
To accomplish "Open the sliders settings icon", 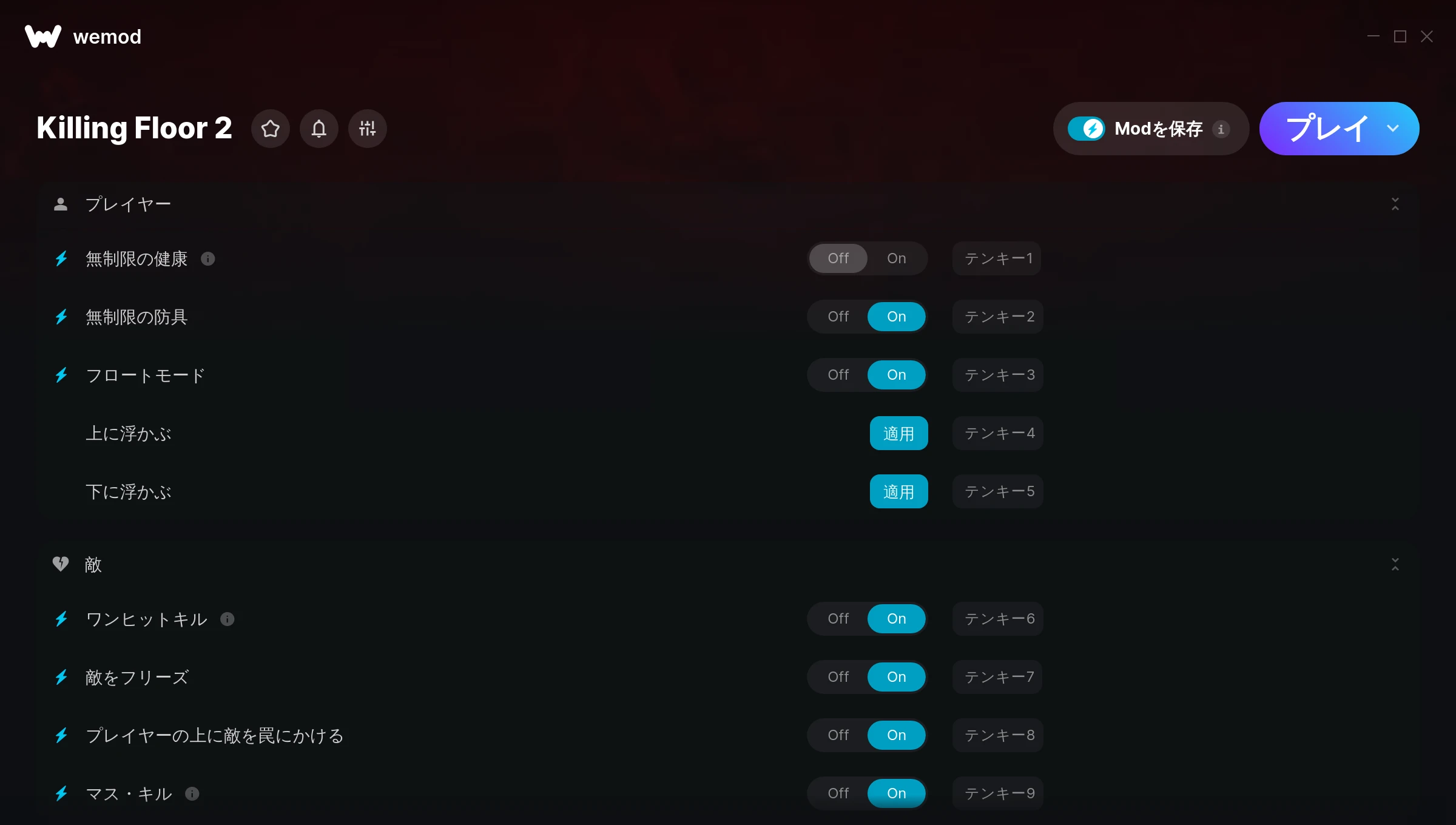I will (368, 129).
